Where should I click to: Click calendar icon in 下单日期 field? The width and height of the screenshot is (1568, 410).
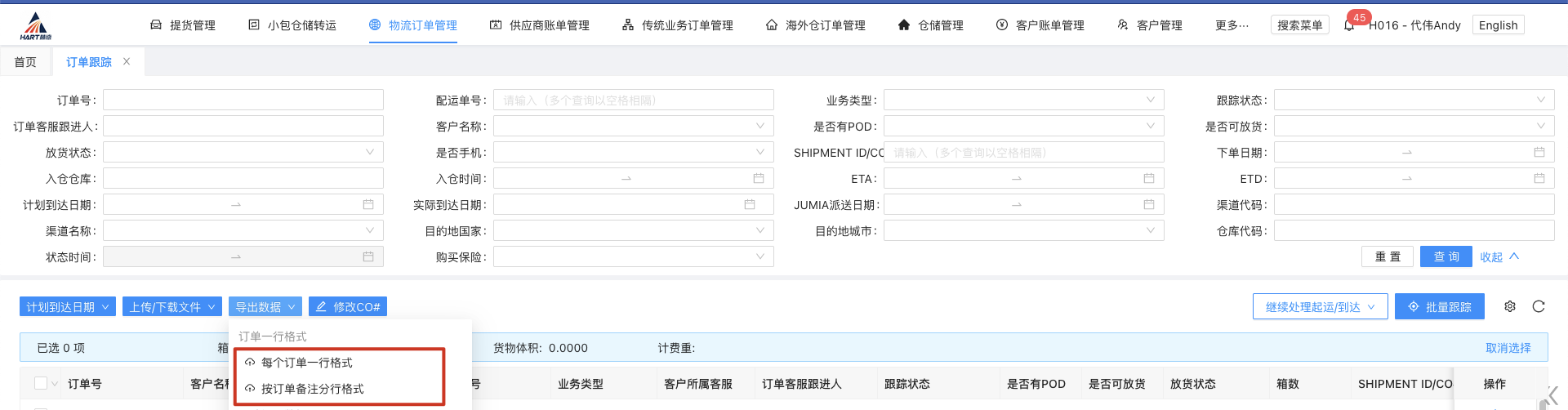(x=1539, y=153)
